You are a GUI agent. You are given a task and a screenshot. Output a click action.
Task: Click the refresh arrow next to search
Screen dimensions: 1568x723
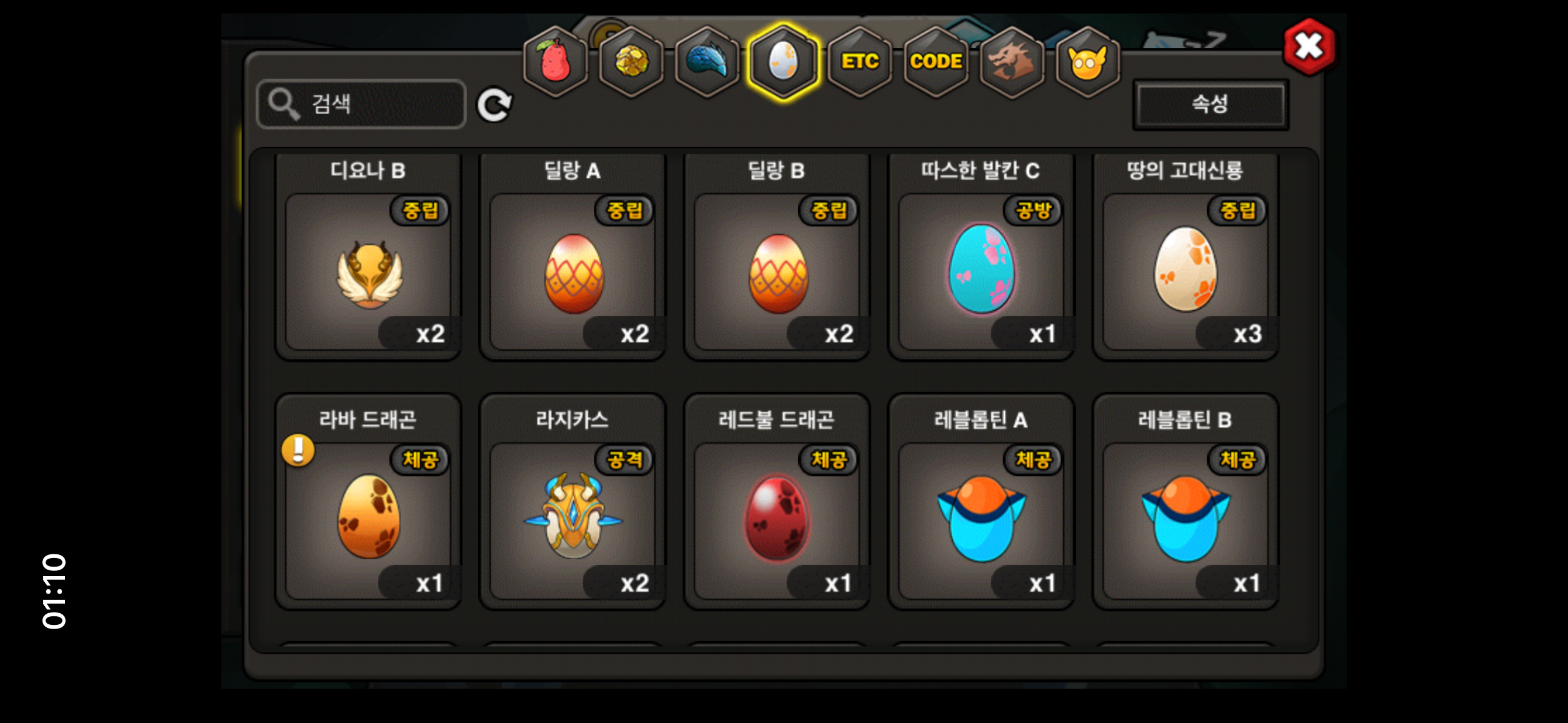[x=494, y=105]
